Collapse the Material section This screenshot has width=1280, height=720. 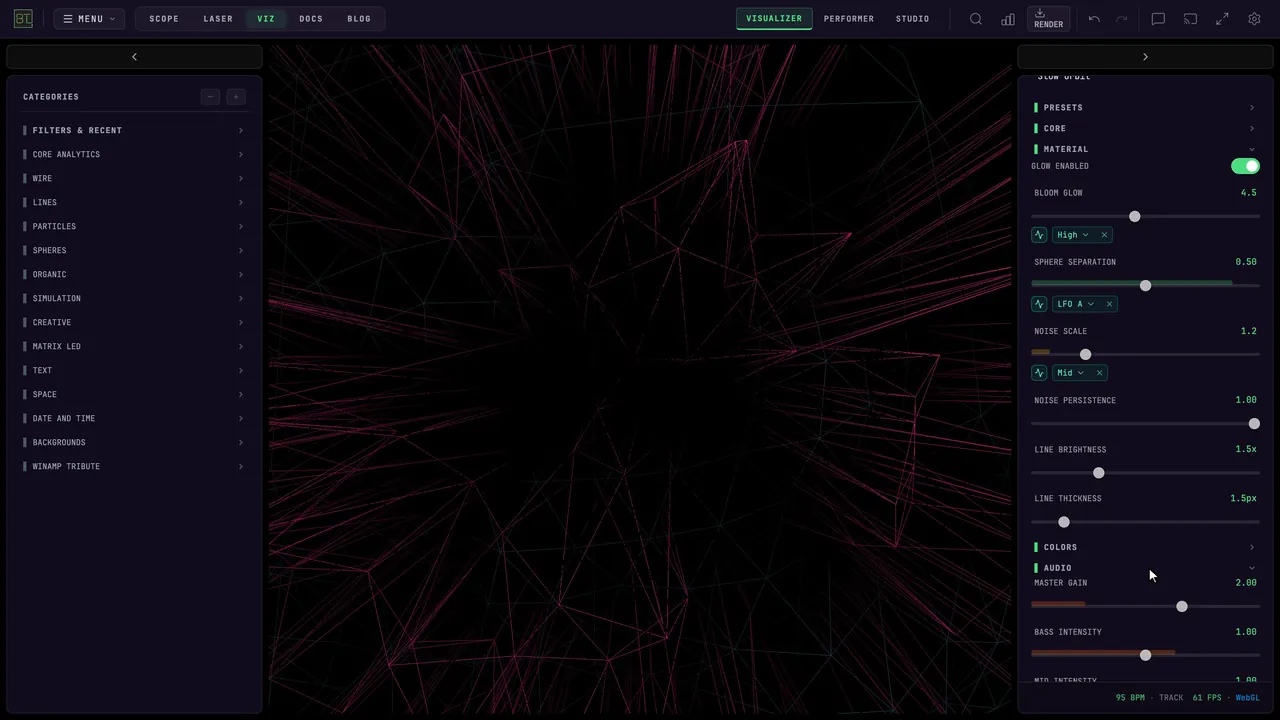pyautogui.click(x=1145, y=149)
